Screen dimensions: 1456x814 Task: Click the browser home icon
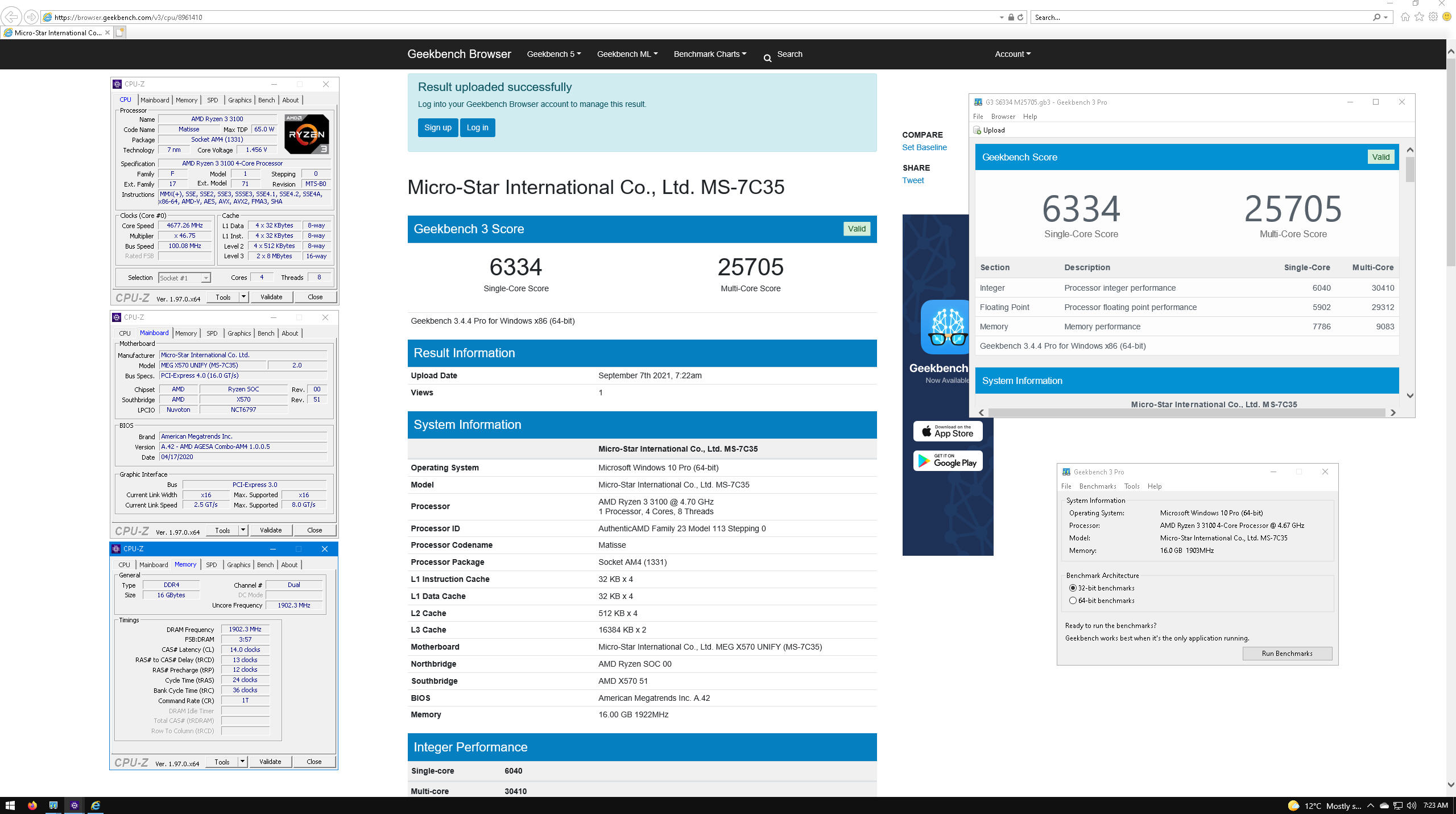coord(1405,17)
